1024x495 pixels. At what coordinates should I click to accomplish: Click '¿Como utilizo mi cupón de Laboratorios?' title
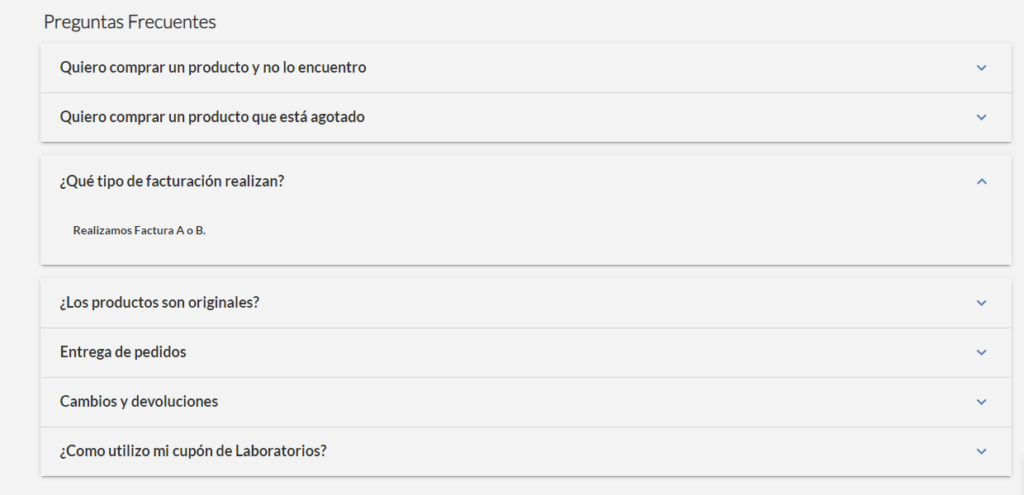coord(194,451)
